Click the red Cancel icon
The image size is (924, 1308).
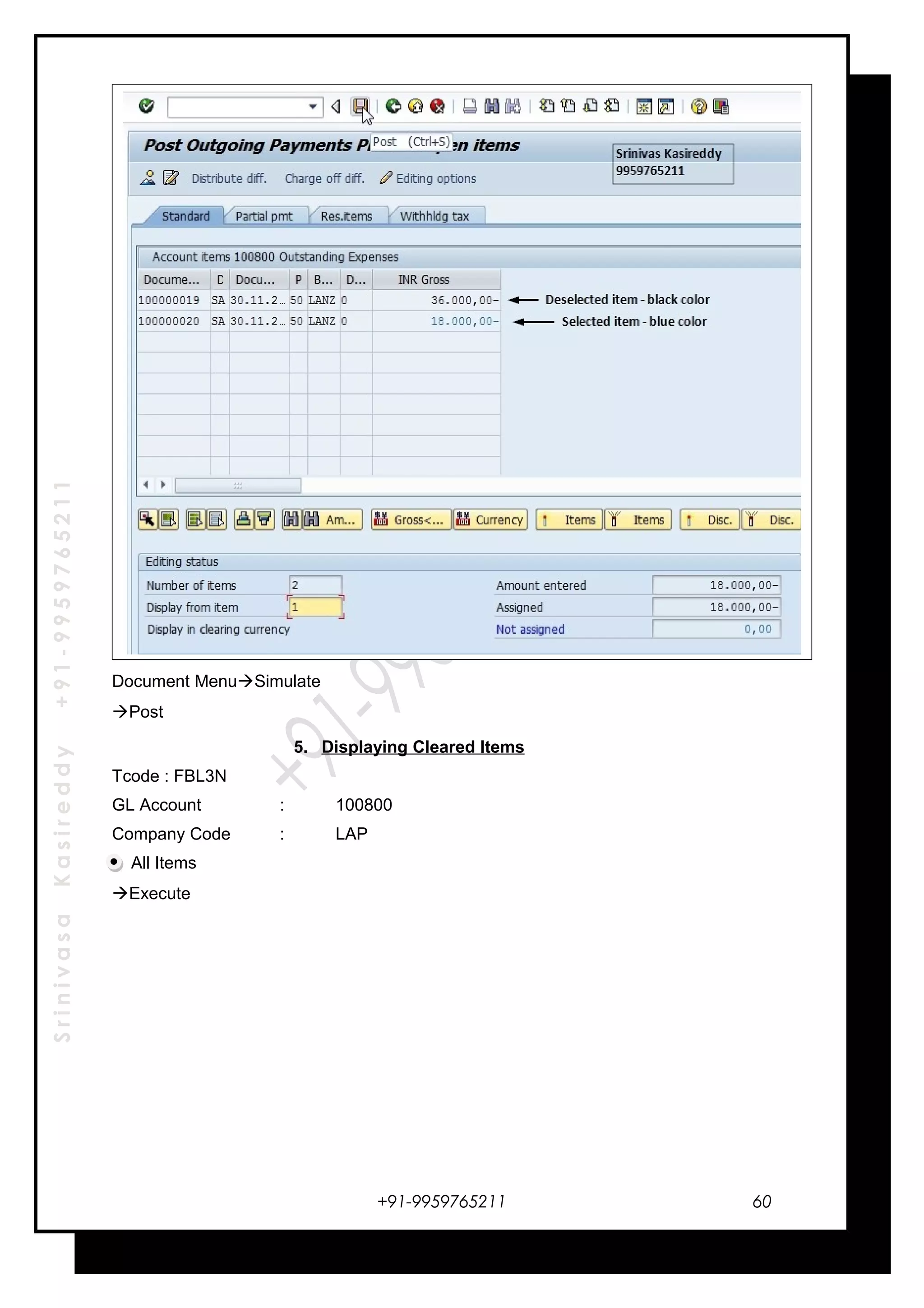[437, 107]
